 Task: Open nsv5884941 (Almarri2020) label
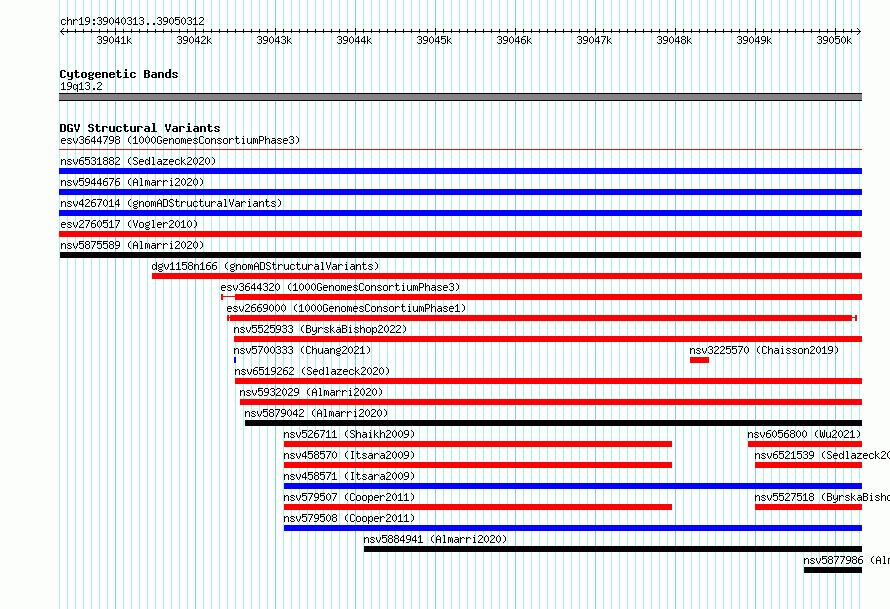click(435, 539)
